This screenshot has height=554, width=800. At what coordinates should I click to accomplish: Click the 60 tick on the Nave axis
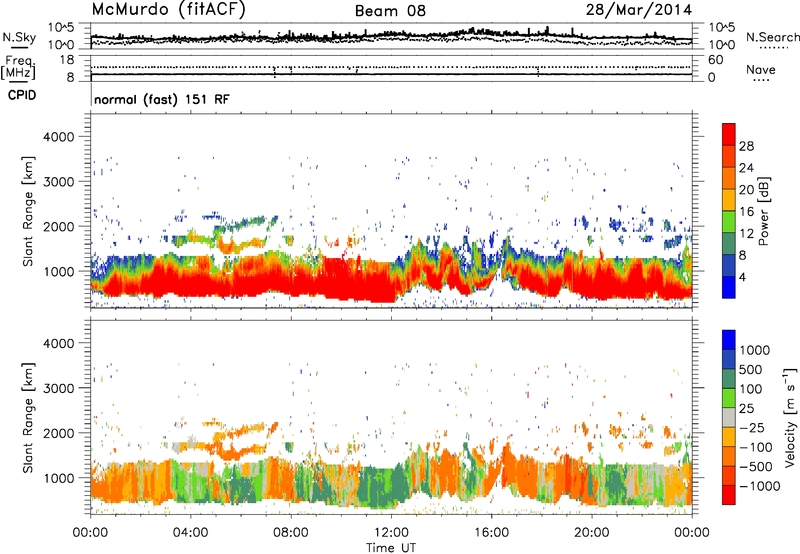pos(715,60)
